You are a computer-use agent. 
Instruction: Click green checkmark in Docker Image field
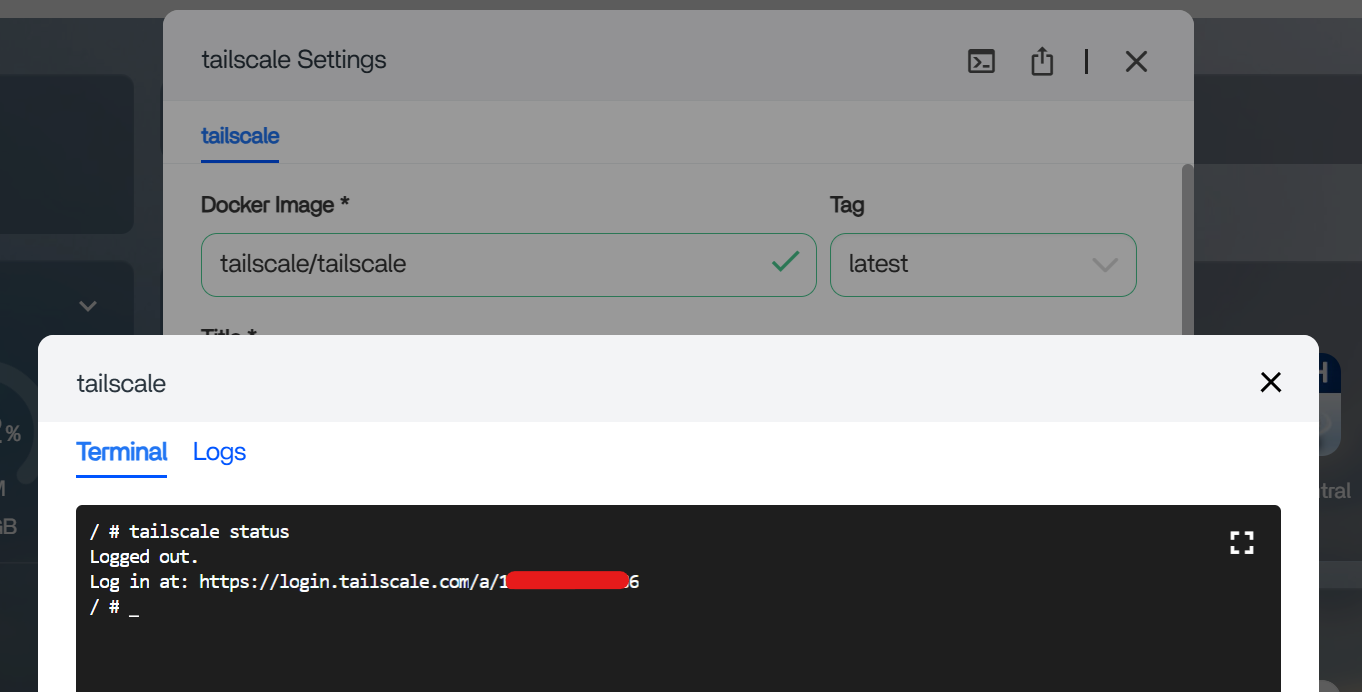[785, 263]
